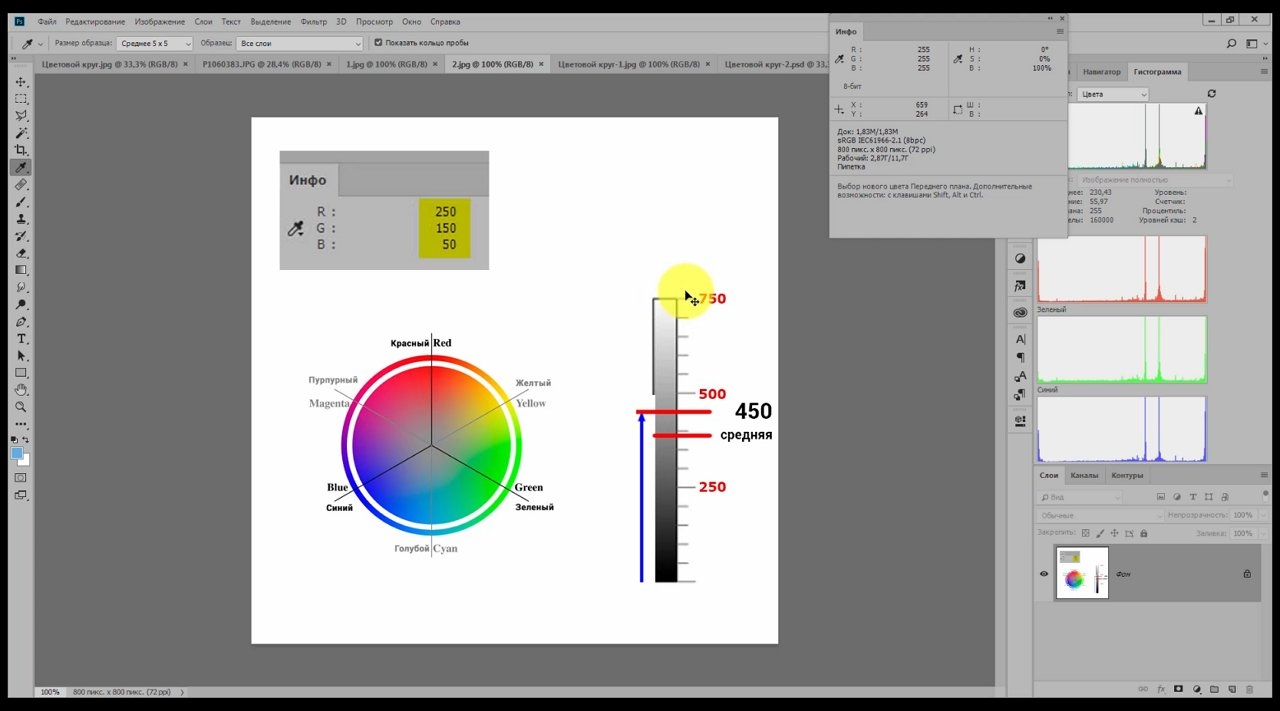Select the Healing Brush tool
This screenshot has height=711, width=1280.
coord(21,185)
